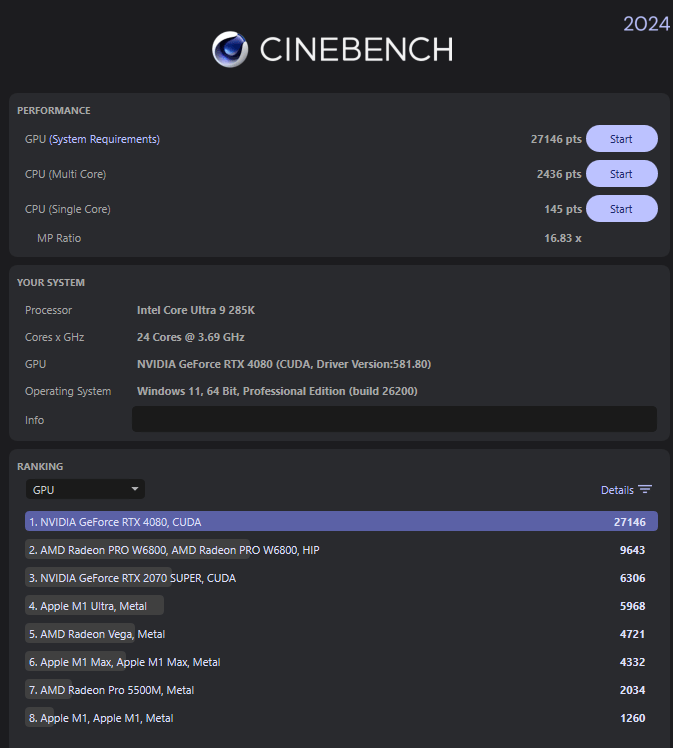
Task: Launch the CPU Single Core test
Action: [x=621, y=209]
